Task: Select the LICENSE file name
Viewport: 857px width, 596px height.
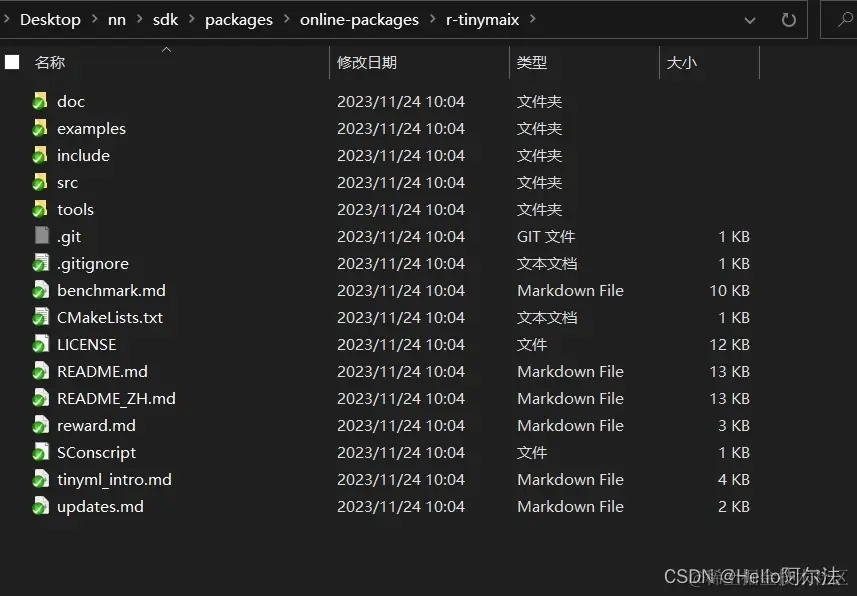Action: 86,344
